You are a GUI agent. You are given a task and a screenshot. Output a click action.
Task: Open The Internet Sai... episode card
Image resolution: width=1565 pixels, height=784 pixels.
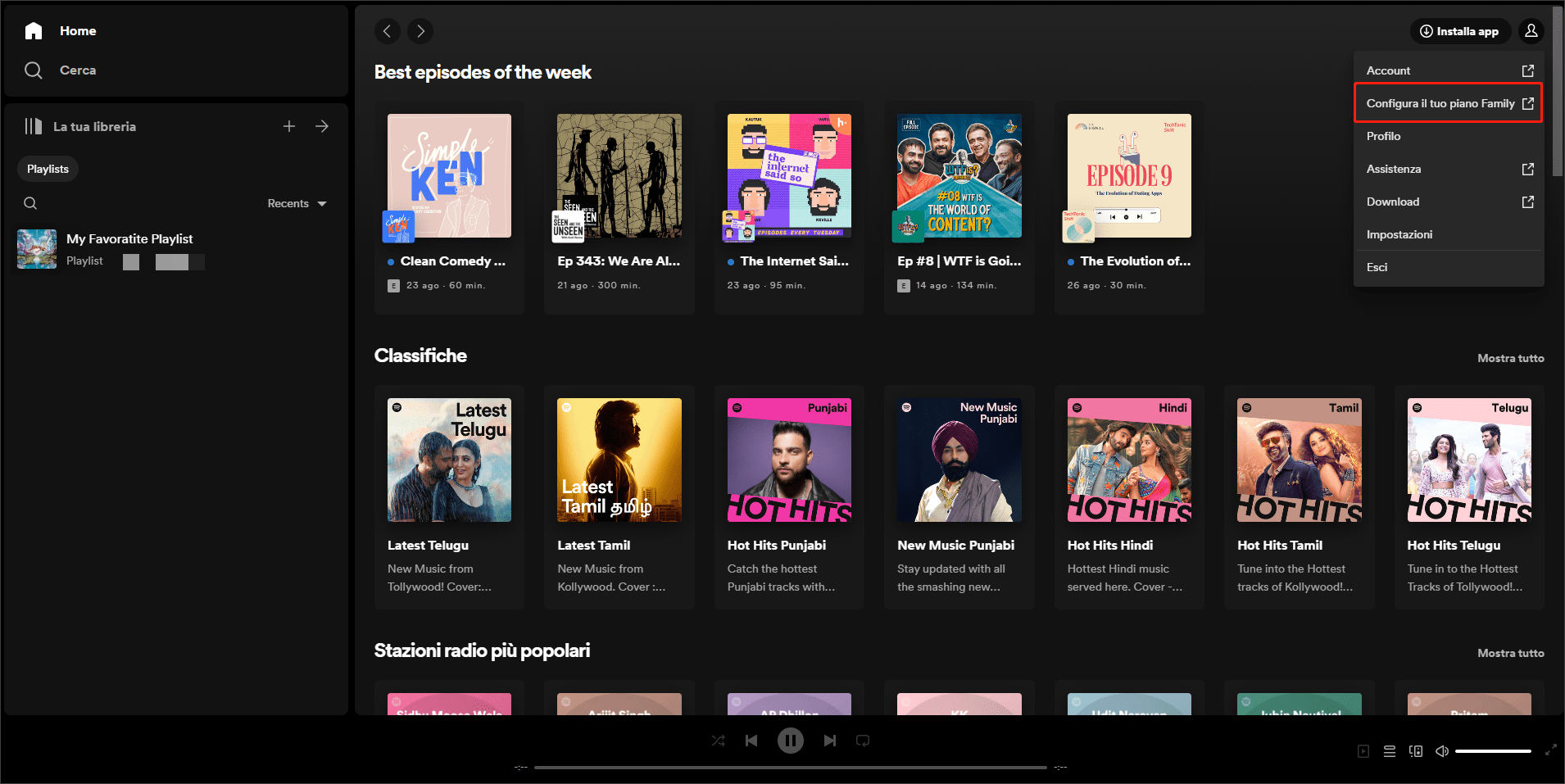click(789, 207)
